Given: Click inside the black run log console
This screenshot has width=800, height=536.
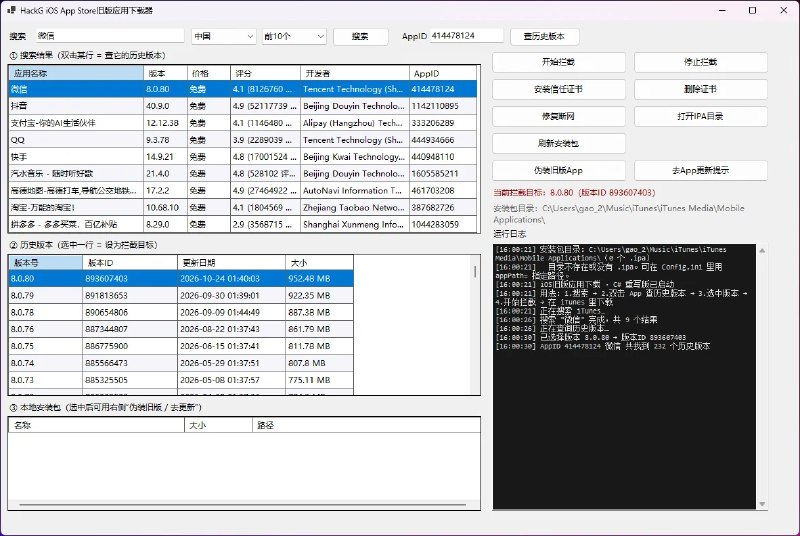Looking at the screenshot, I should pos(624,376).
